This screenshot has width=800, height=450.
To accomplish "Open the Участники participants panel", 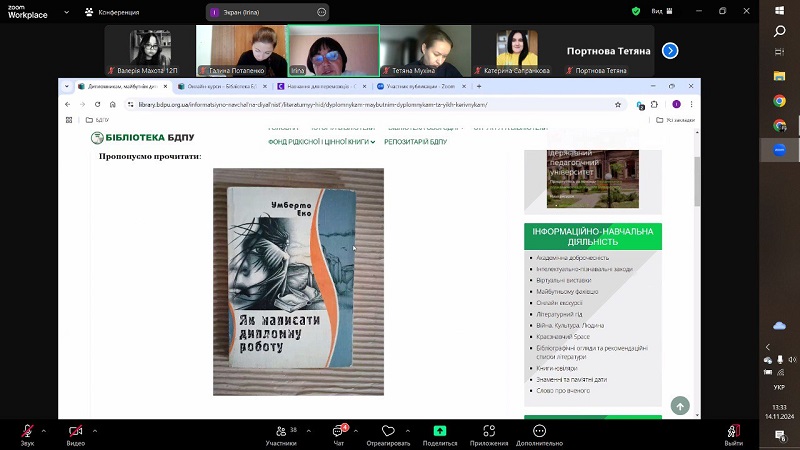I will tap(282, 435).
